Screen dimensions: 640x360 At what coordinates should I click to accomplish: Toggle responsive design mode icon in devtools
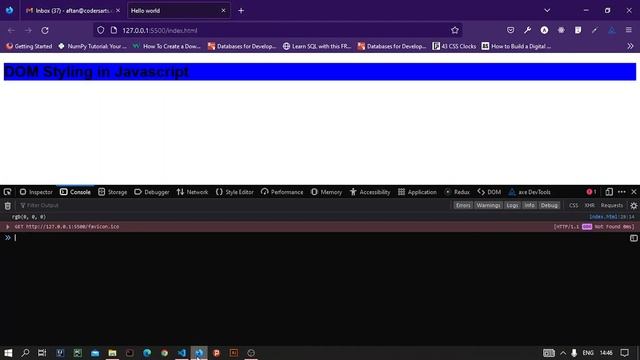(609, 192)
